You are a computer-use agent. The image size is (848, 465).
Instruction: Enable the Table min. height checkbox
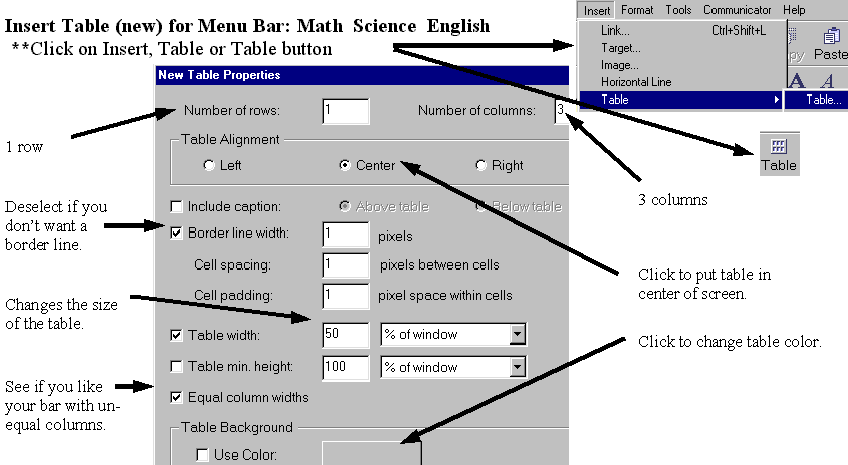[x=177, y=367]
